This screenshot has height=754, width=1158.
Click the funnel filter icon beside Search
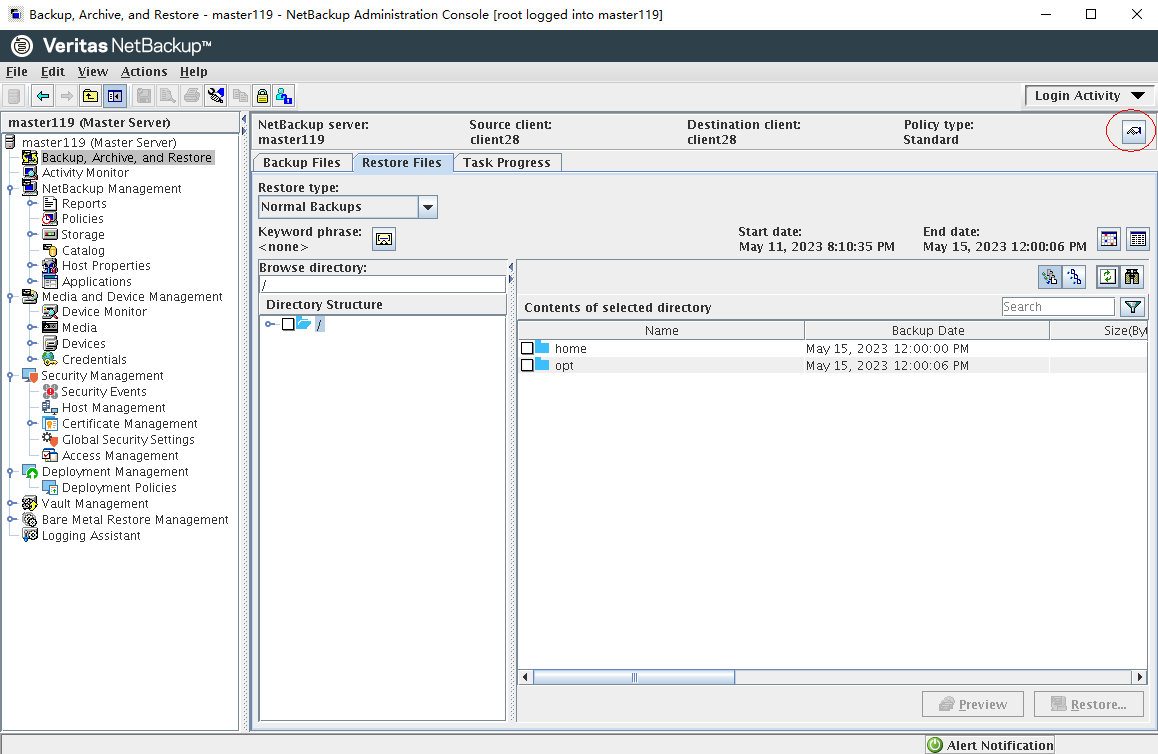pyautogui.click(x=1132, y=307)
